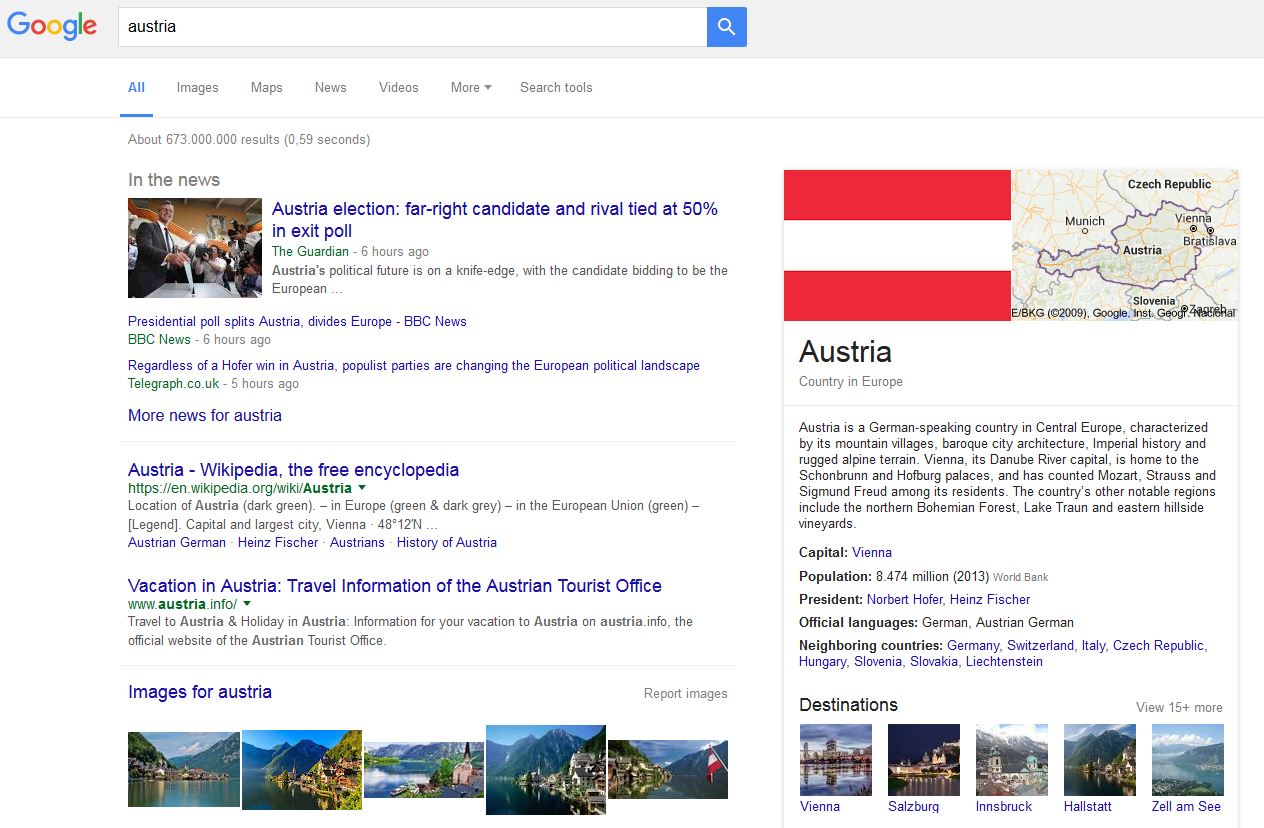Expand the austria.info URL dropdown arrow

coord(247,604)
